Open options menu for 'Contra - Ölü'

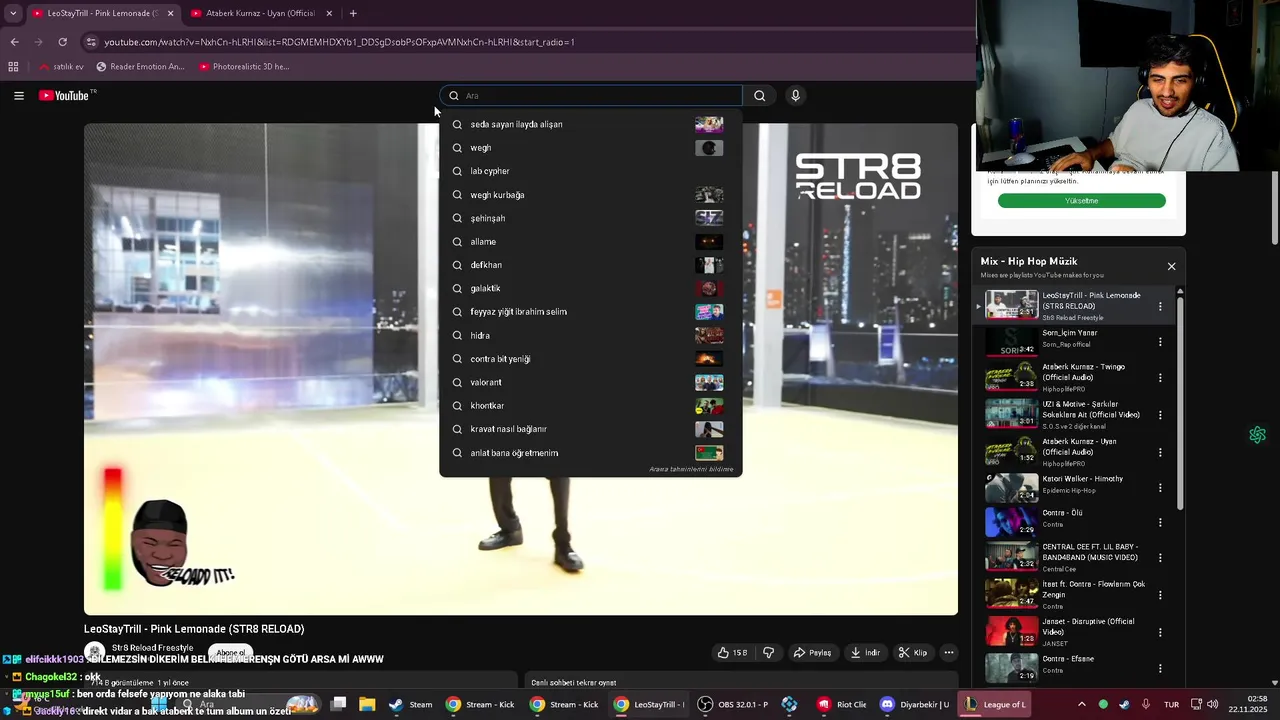pos(1160,523)
